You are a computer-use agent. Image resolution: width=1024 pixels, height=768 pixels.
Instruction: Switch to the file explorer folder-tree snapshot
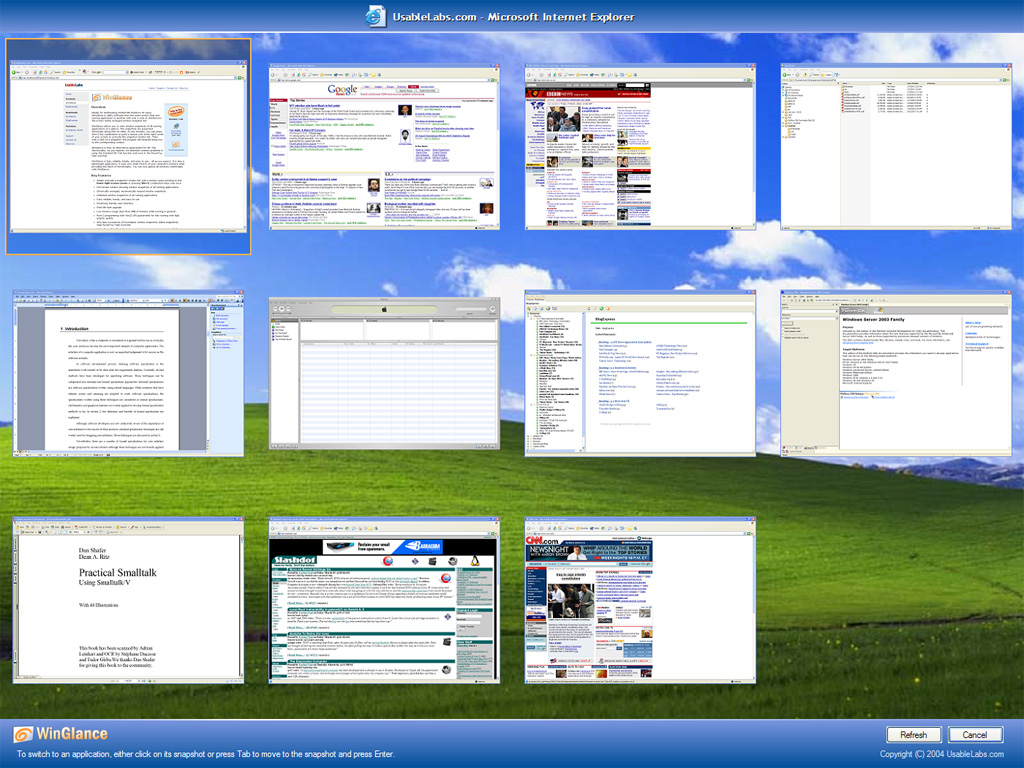896,146
